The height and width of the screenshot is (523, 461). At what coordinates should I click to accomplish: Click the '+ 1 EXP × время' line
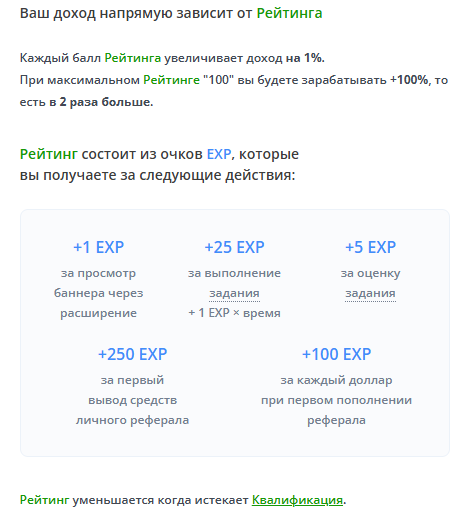[235, 313]
